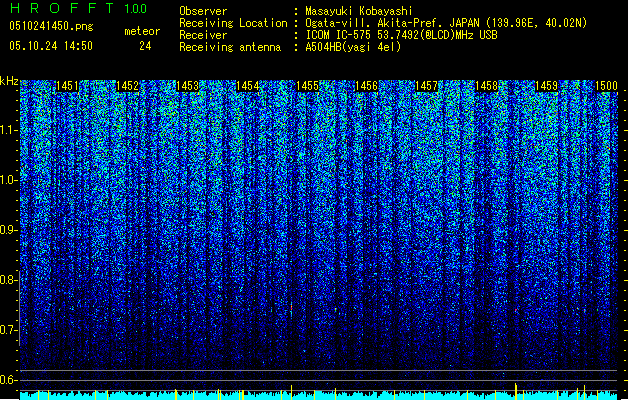Click the Observer name Masayuki Kobayashi
The image size is (629, 400).
tap(359, 11)
